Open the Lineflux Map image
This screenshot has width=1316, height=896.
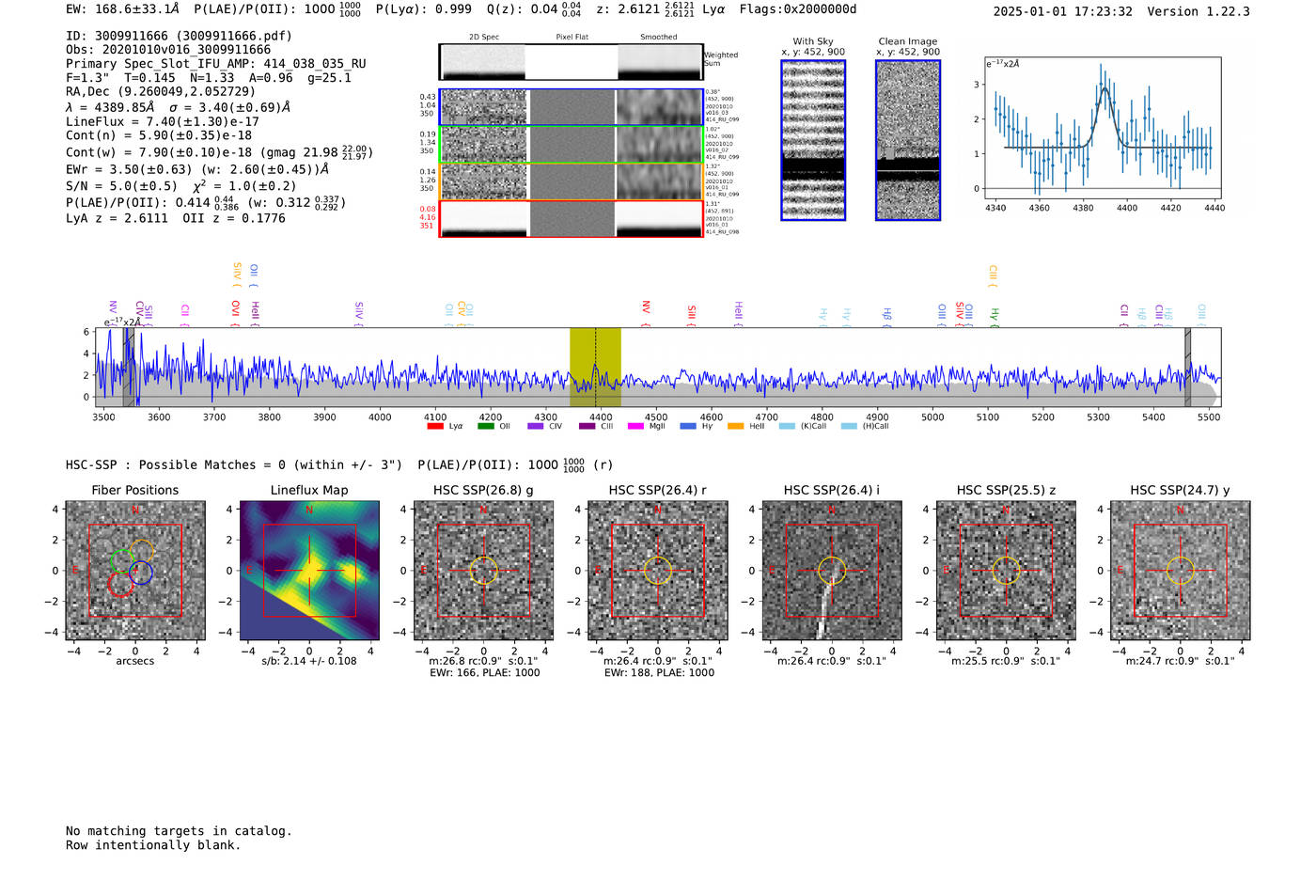[309, 571]
